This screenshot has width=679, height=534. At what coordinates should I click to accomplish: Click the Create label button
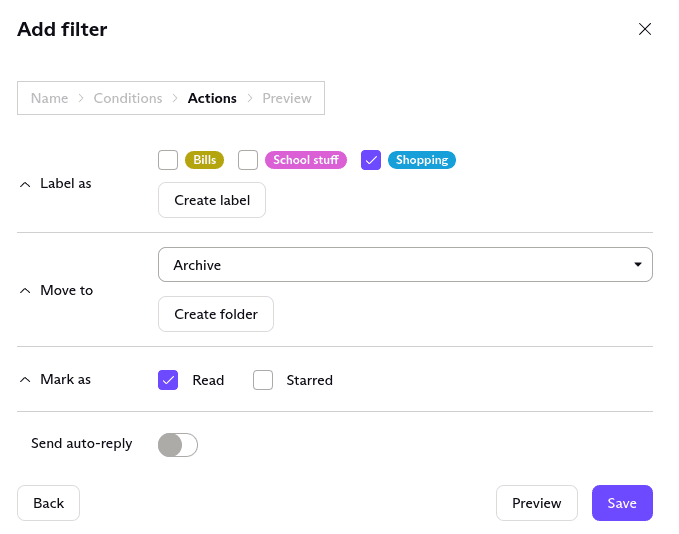(x=212, y=200)
